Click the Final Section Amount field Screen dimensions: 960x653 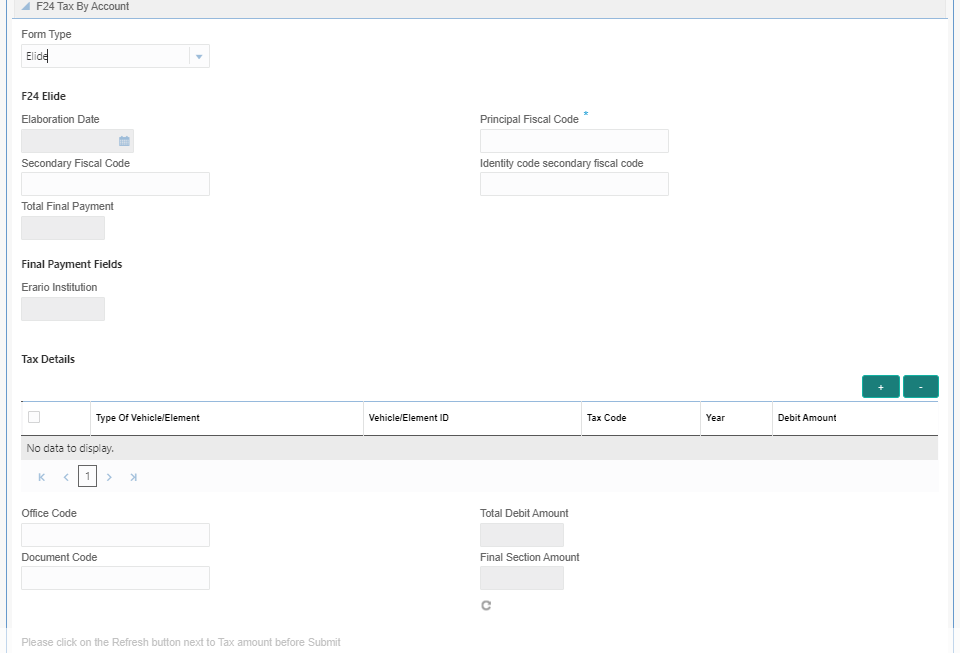(522, 578)
